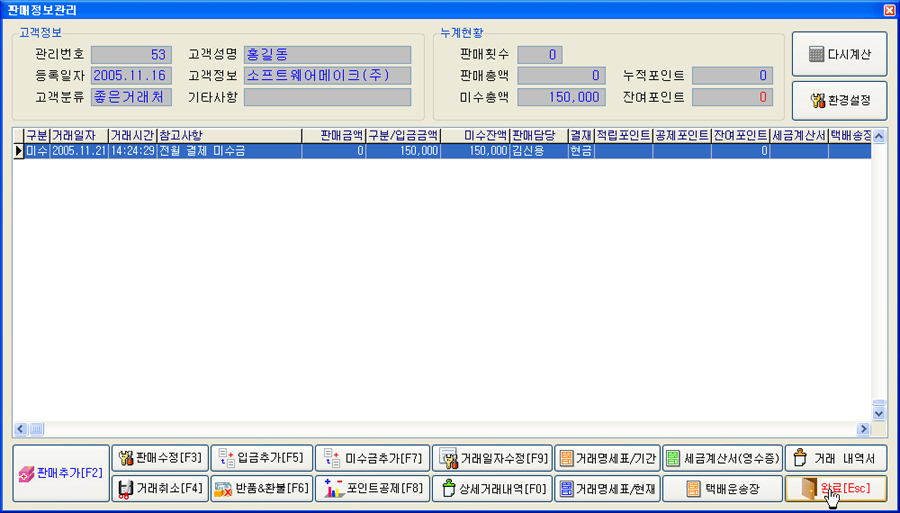The width and height of the screenshot is (900, 513).
Task: Sort by 거래일자 column header
Action: (x=79, y=136)
